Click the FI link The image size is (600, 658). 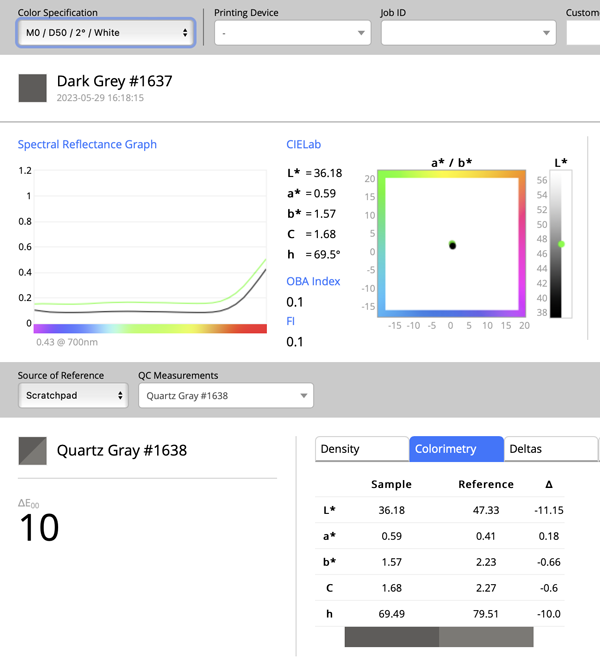[290, 321]
